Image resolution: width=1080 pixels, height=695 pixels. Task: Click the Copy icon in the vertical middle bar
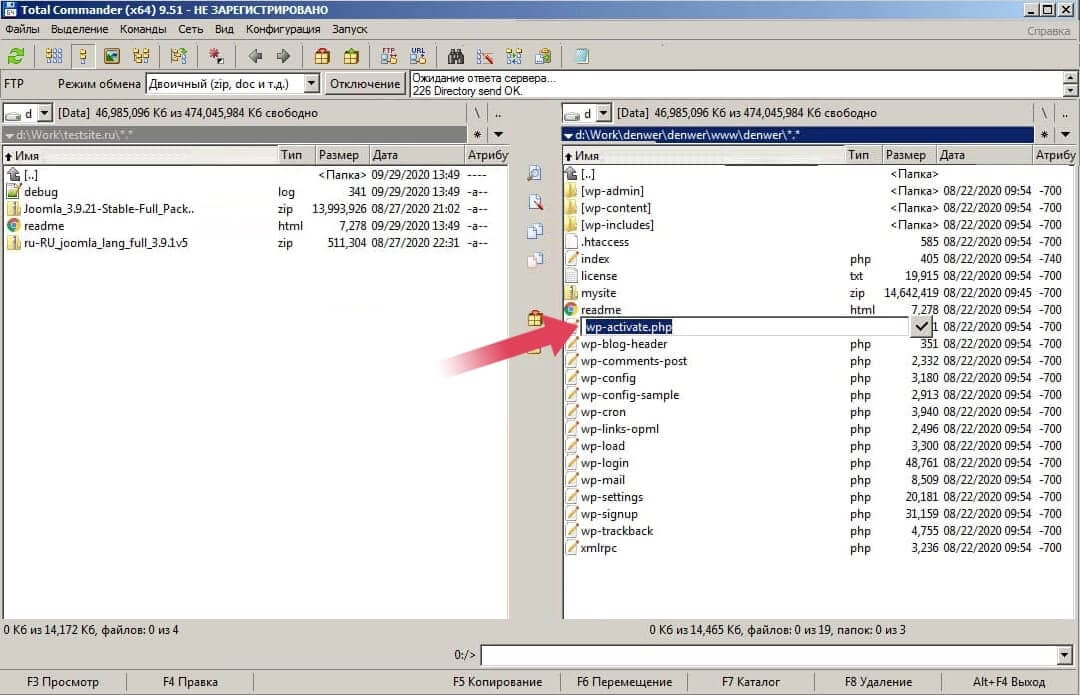pos(535,231)
